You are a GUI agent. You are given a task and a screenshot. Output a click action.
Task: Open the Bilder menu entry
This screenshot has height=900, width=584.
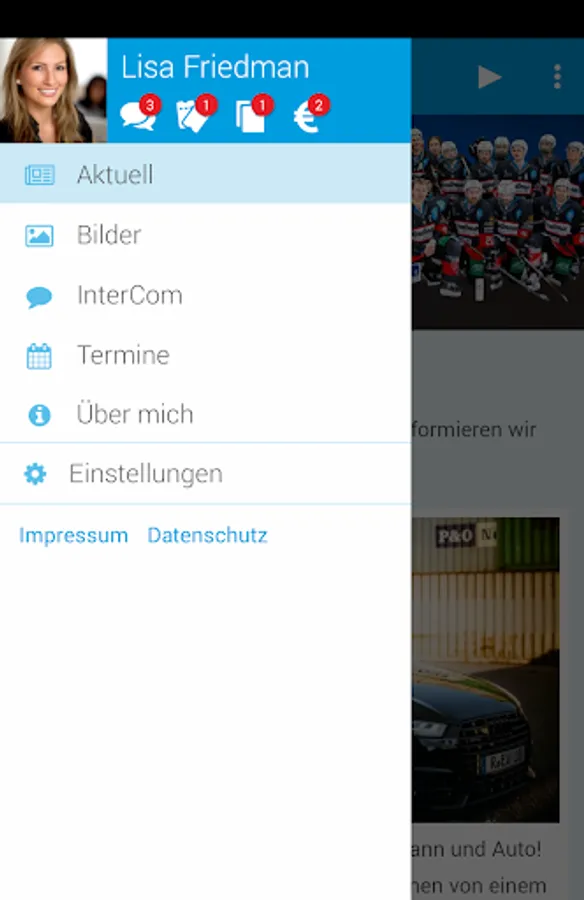206,235
